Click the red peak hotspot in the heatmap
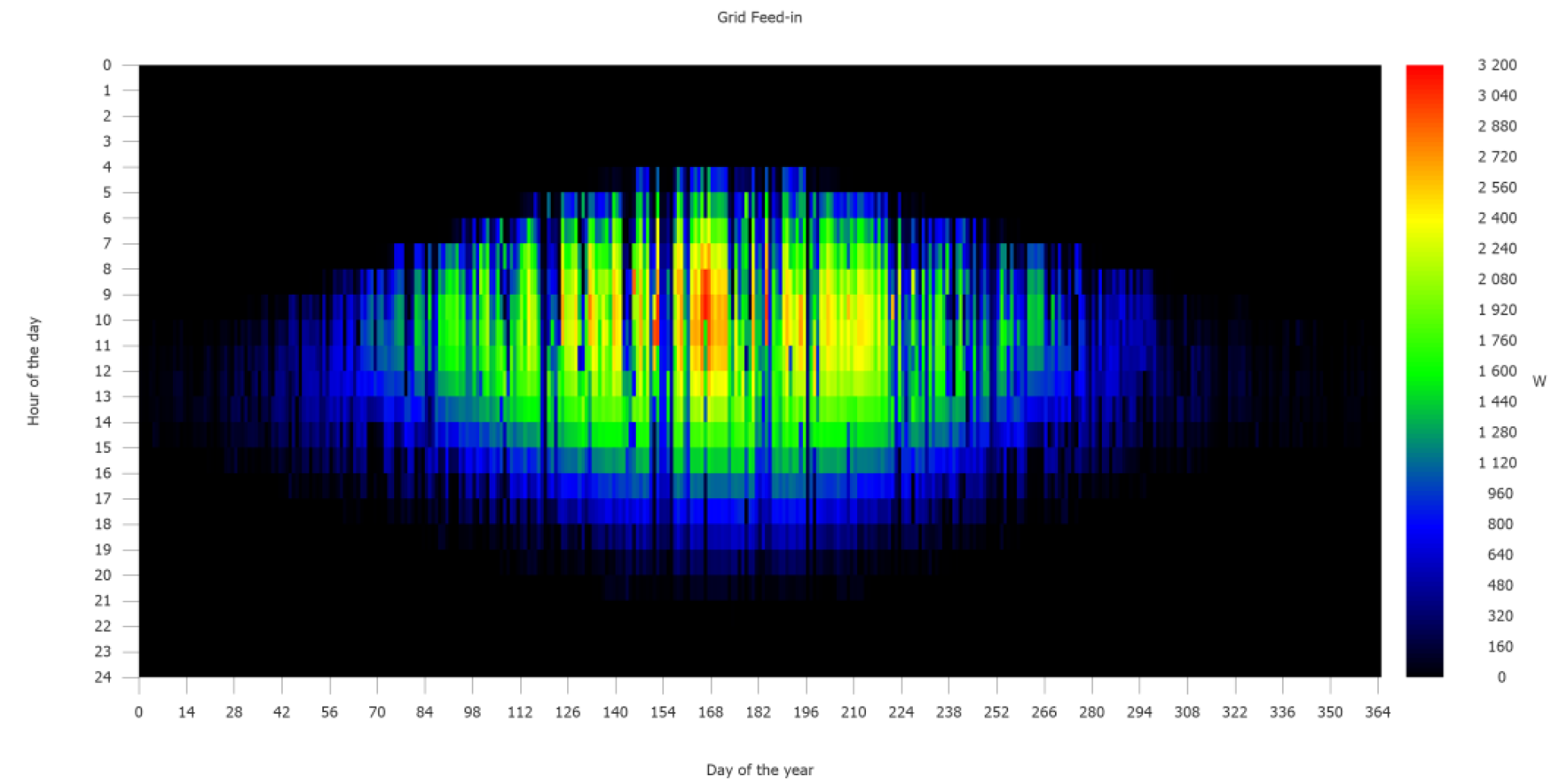 pyautogui.click(x=705, y=297)
